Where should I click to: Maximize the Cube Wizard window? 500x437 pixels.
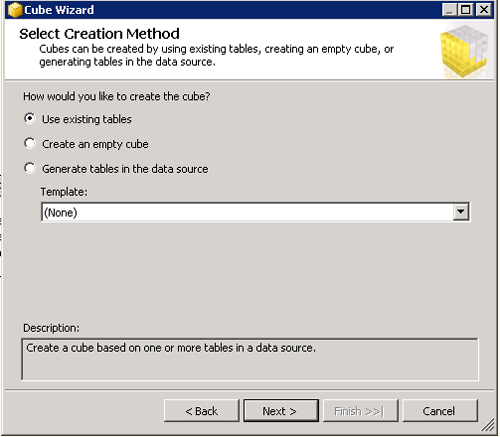[466, 10]
